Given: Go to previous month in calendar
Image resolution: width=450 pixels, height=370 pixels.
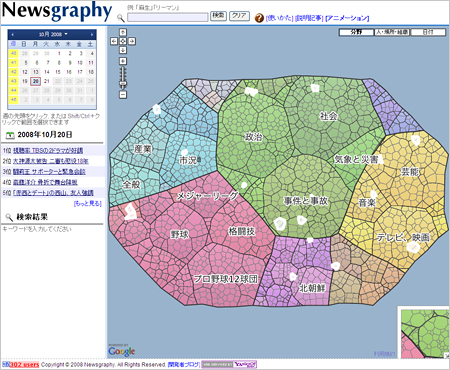Looking at the screenshot, I should tap(12, 34).
